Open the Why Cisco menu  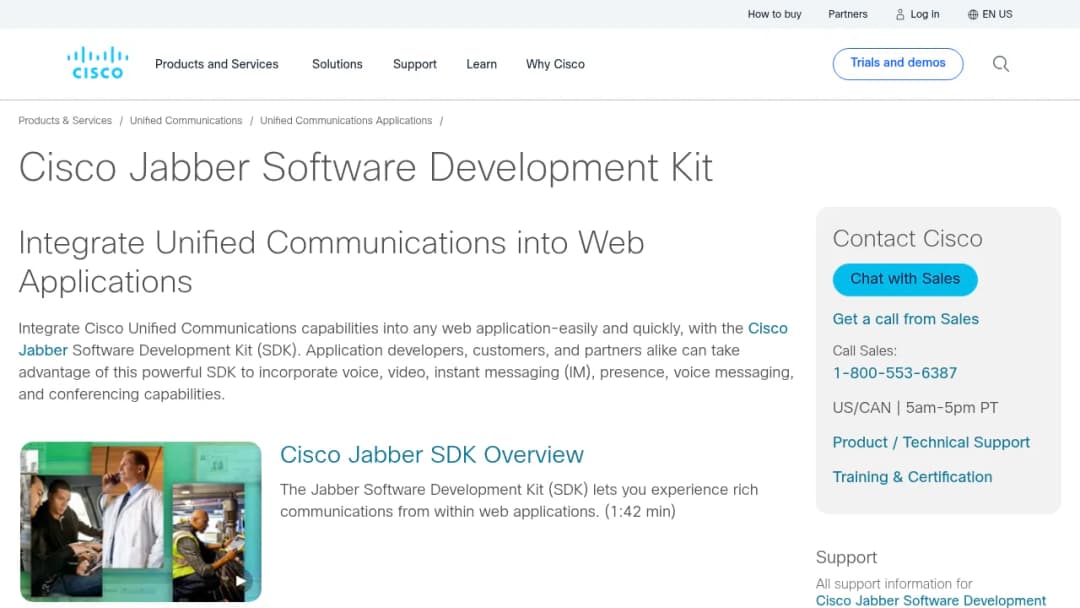point(555,64)
